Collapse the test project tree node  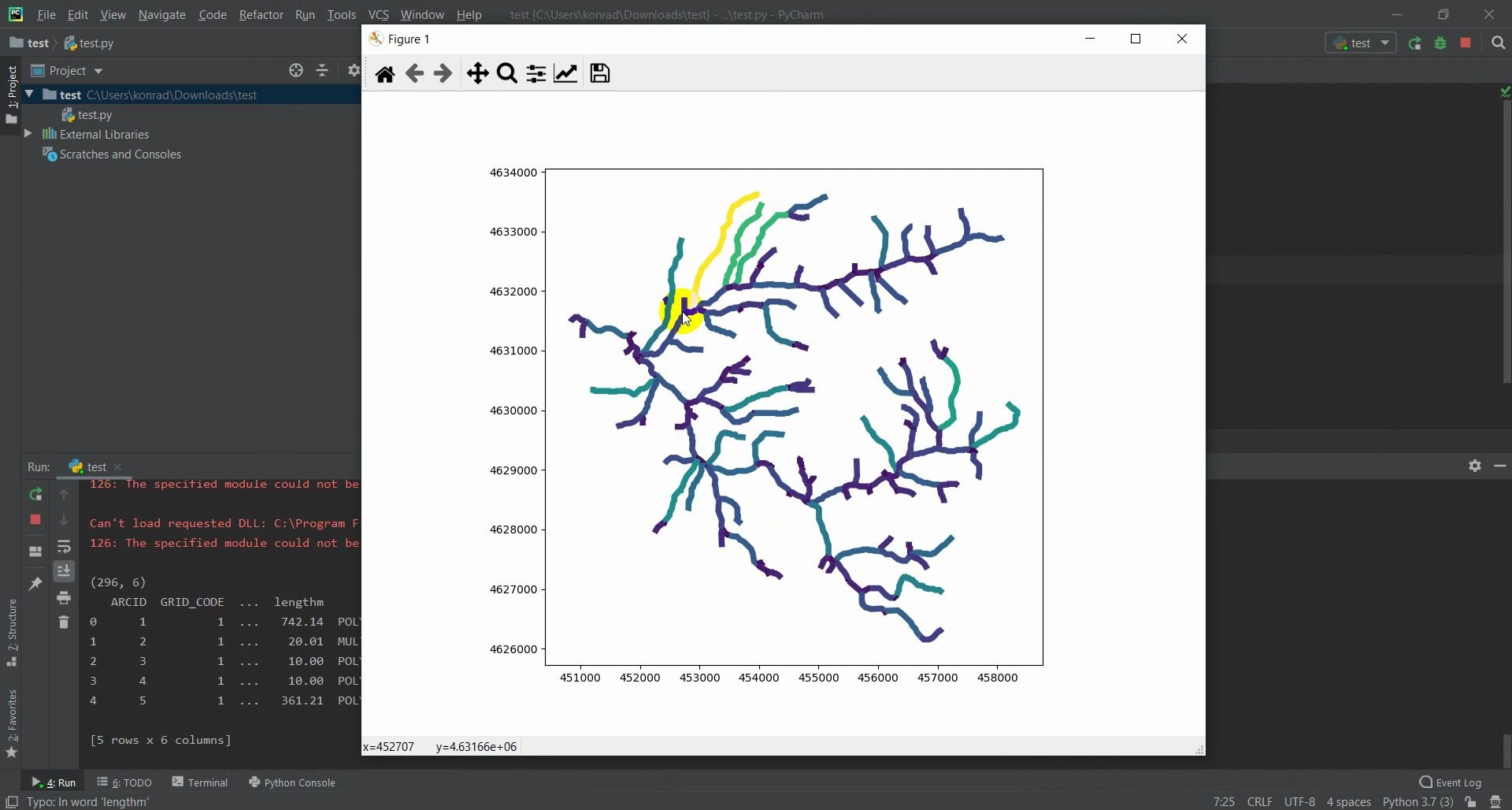tap(29, 95)
